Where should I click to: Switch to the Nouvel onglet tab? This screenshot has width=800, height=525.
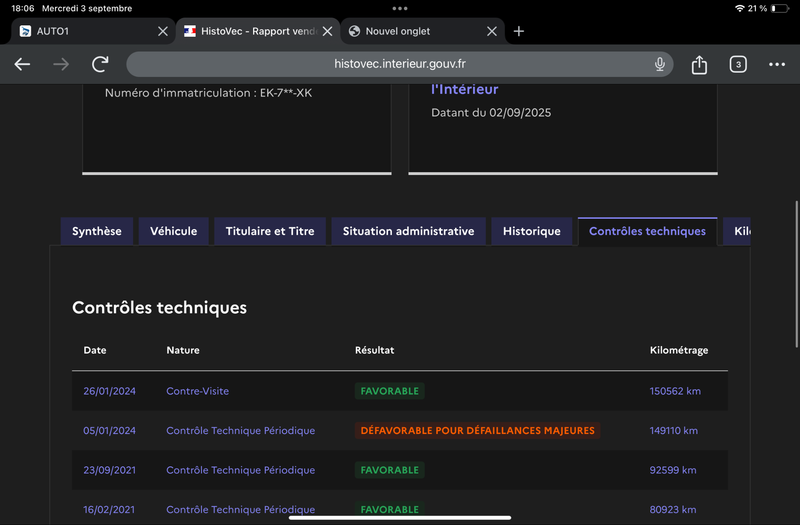click(422, 31)
